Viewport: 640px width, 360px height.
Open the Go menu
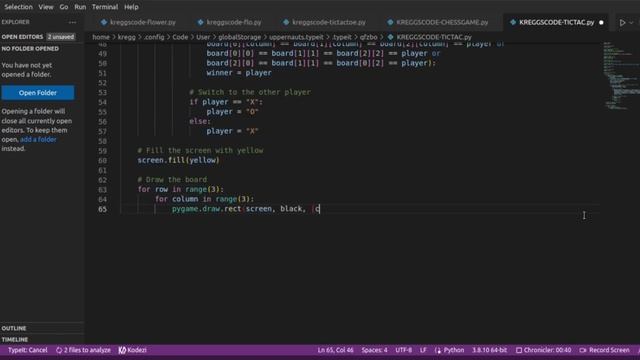pos(64,7)
